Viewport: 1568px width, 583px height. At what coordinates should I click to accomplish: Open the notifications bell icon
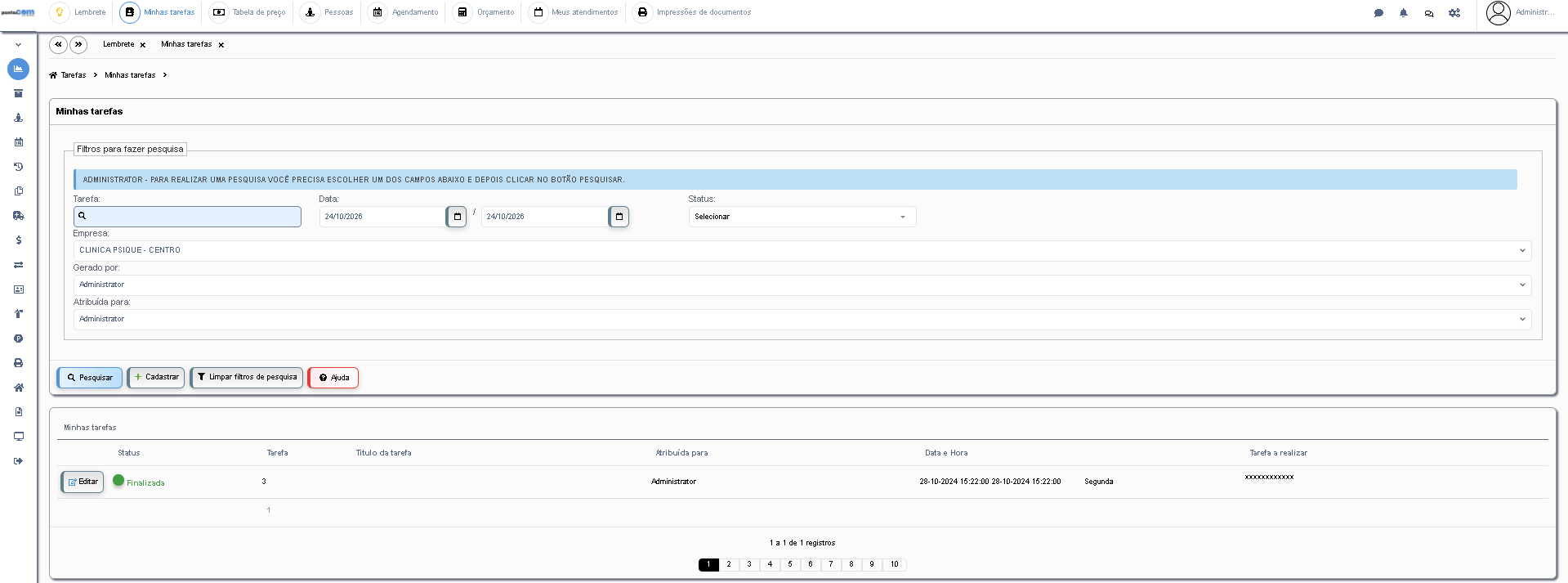click(1404, 13)
